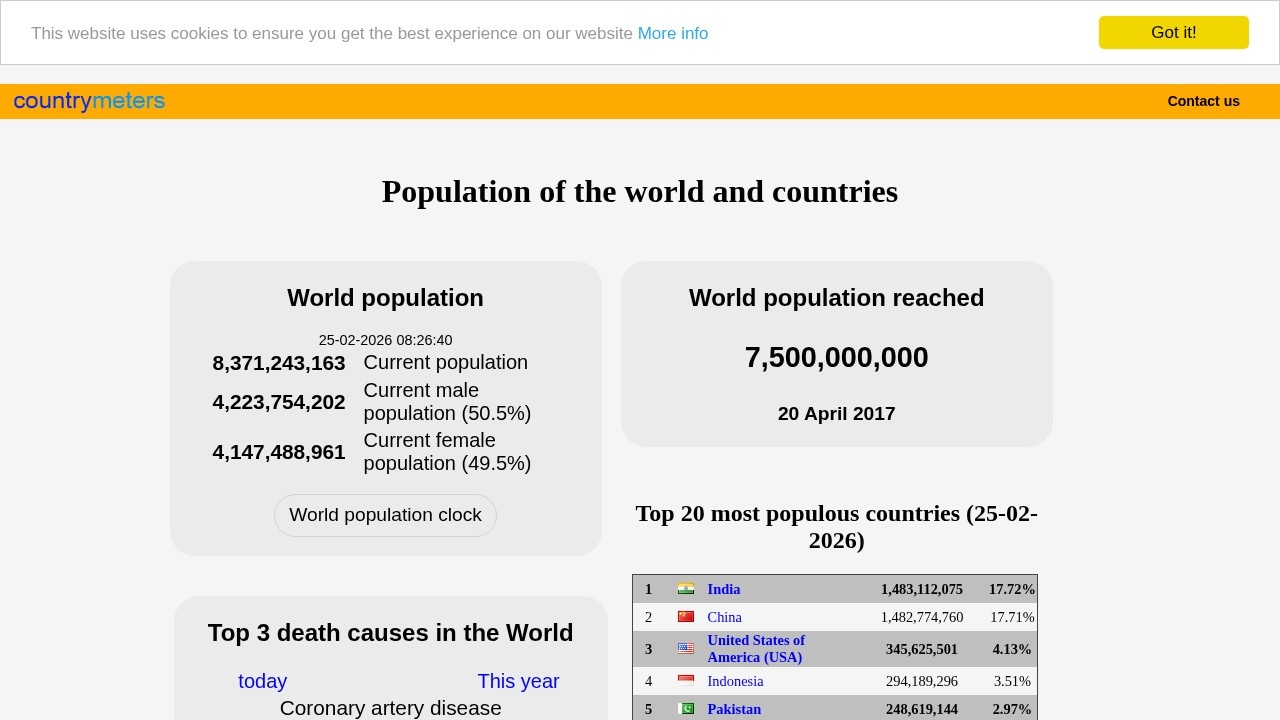Click the 7,500,000,000 milestone figure
This screenshot has height=720, width=1280.
tap(836, 357)
